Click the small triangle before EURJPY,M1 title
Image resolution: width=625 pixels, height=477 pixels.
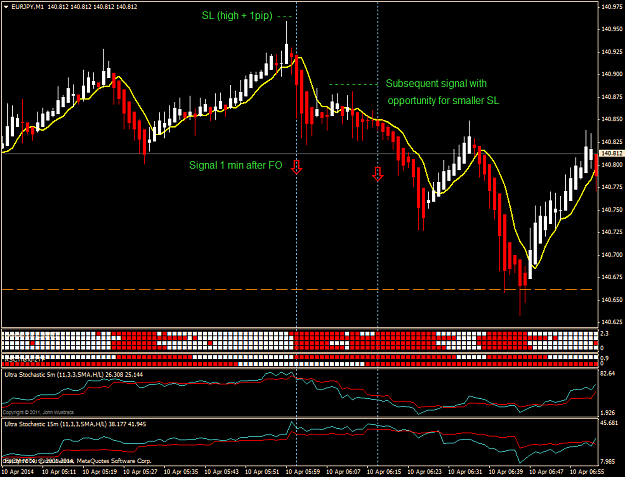[6, 7]
